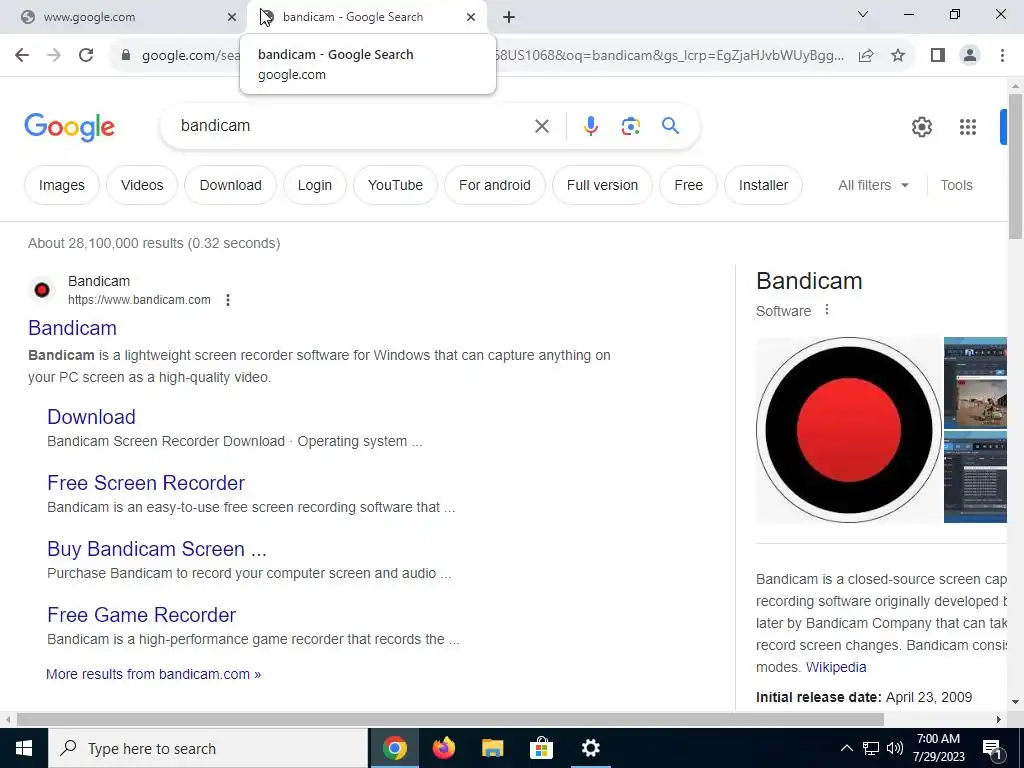Select the Installer filter chip
The image size is (1024, 768).
click(x=763, y=185)
